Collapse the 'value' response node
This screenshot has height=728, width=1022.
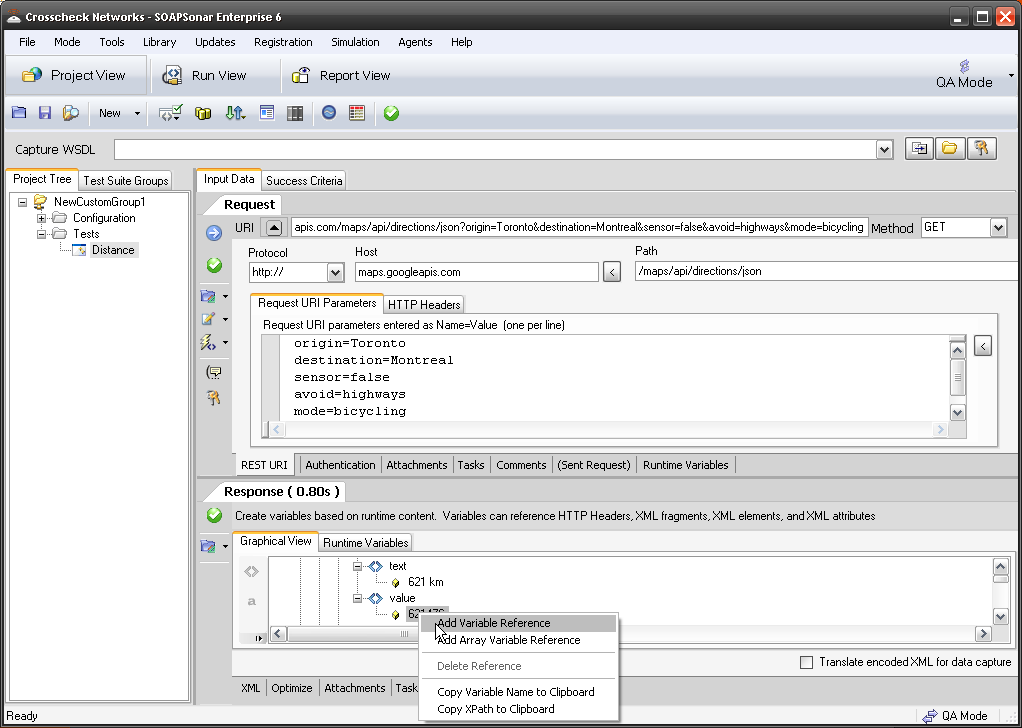coord(357,598)
